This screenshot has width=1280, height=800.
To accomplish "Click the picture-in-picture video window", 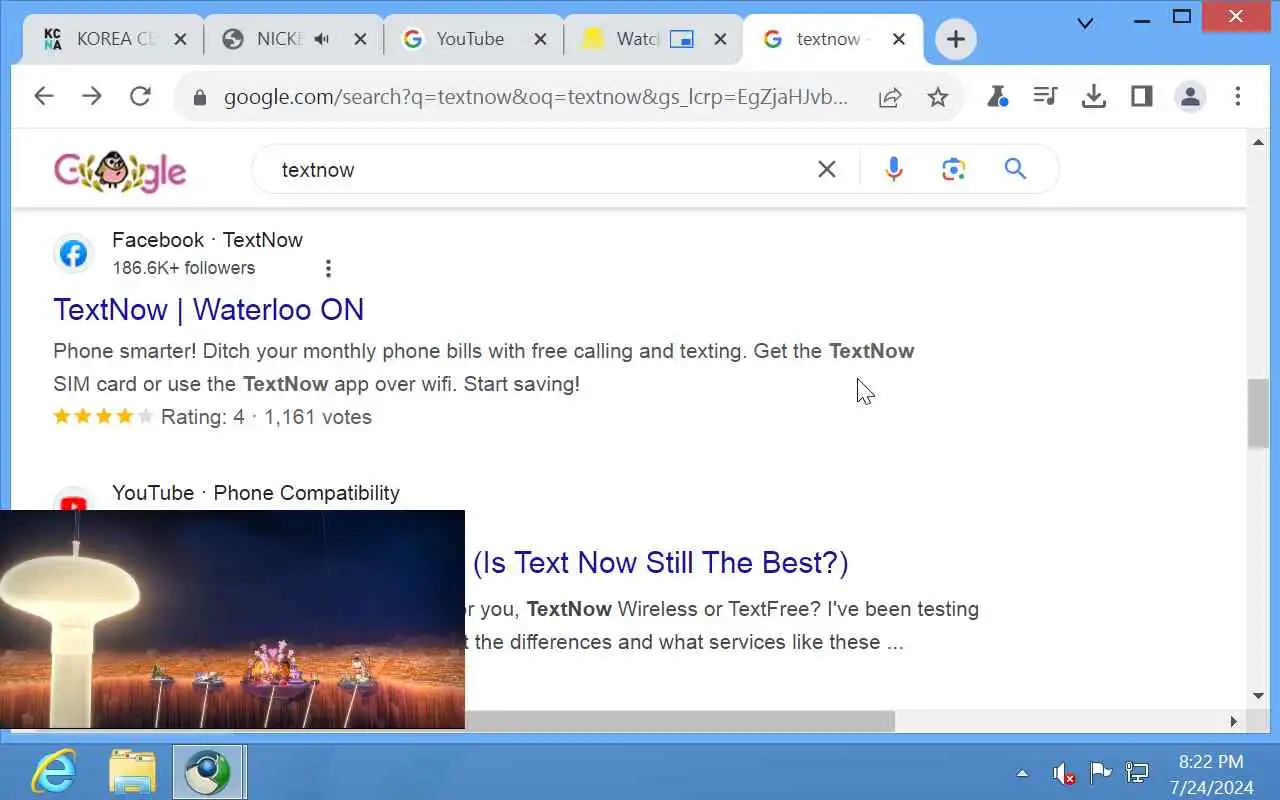I will point(232,619).
